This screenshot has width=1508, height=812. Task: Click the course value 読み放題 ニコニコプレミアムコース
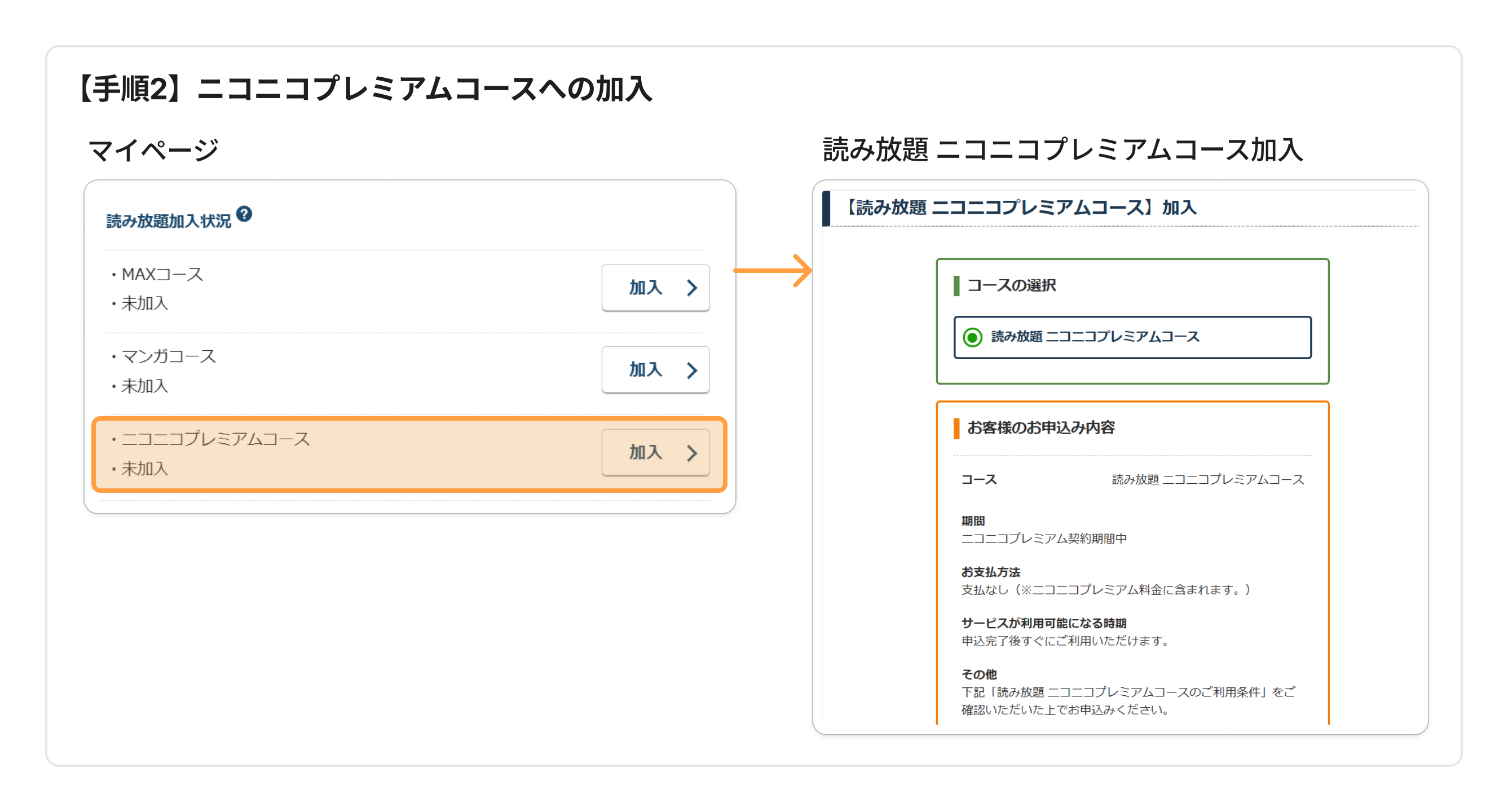[1207, 479]
